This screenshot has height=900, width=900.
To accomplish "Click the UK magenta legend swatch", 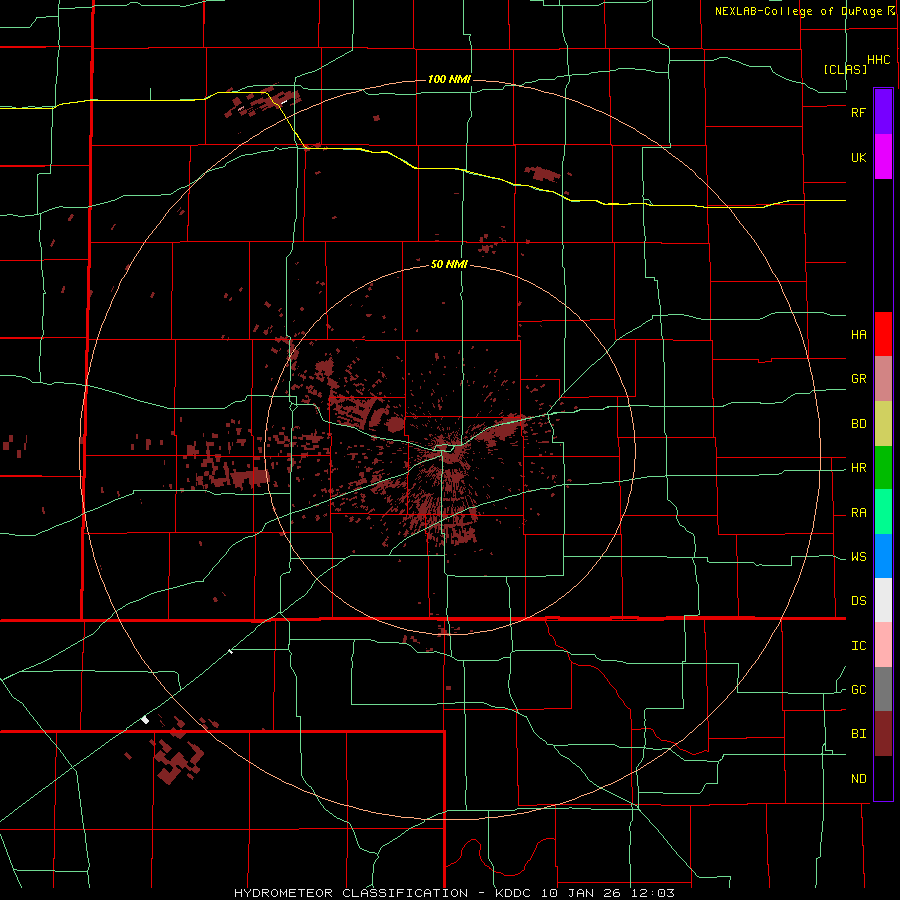I will 883,157.
